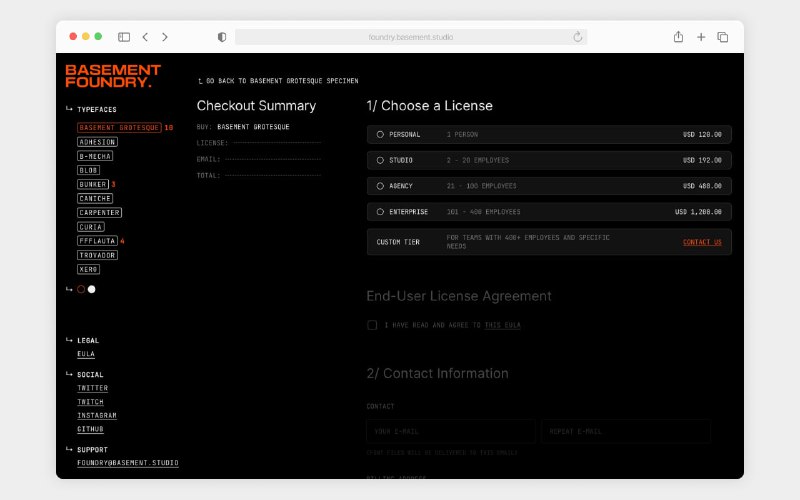This screenshot has height=500, width=800.
Task: Open the browser share icon
Action: point(678,37)
